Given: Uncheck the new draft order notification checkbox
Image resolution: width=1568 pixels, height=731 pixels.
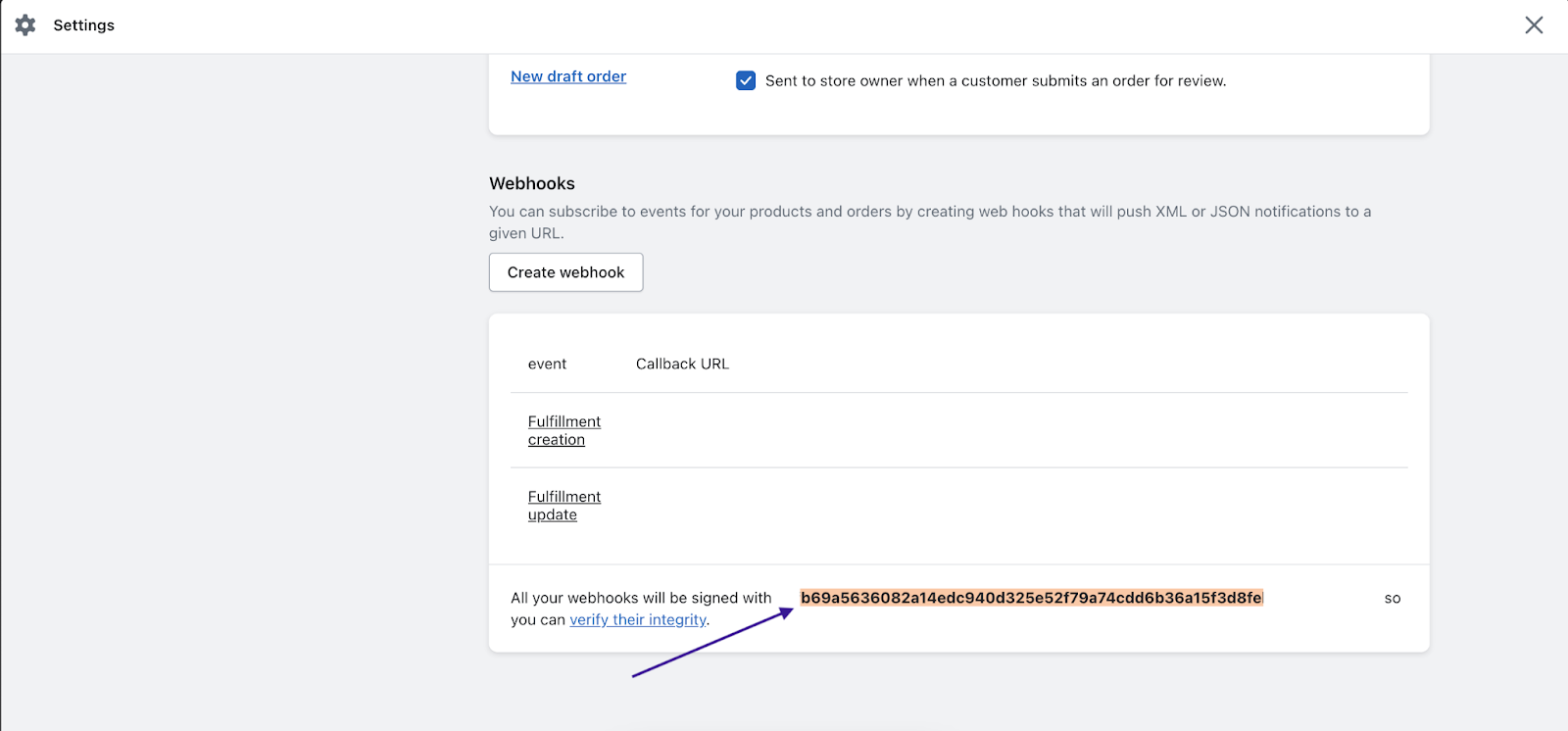Looking at the screenshot, I should pyautogui.click(x=746, y=80).
